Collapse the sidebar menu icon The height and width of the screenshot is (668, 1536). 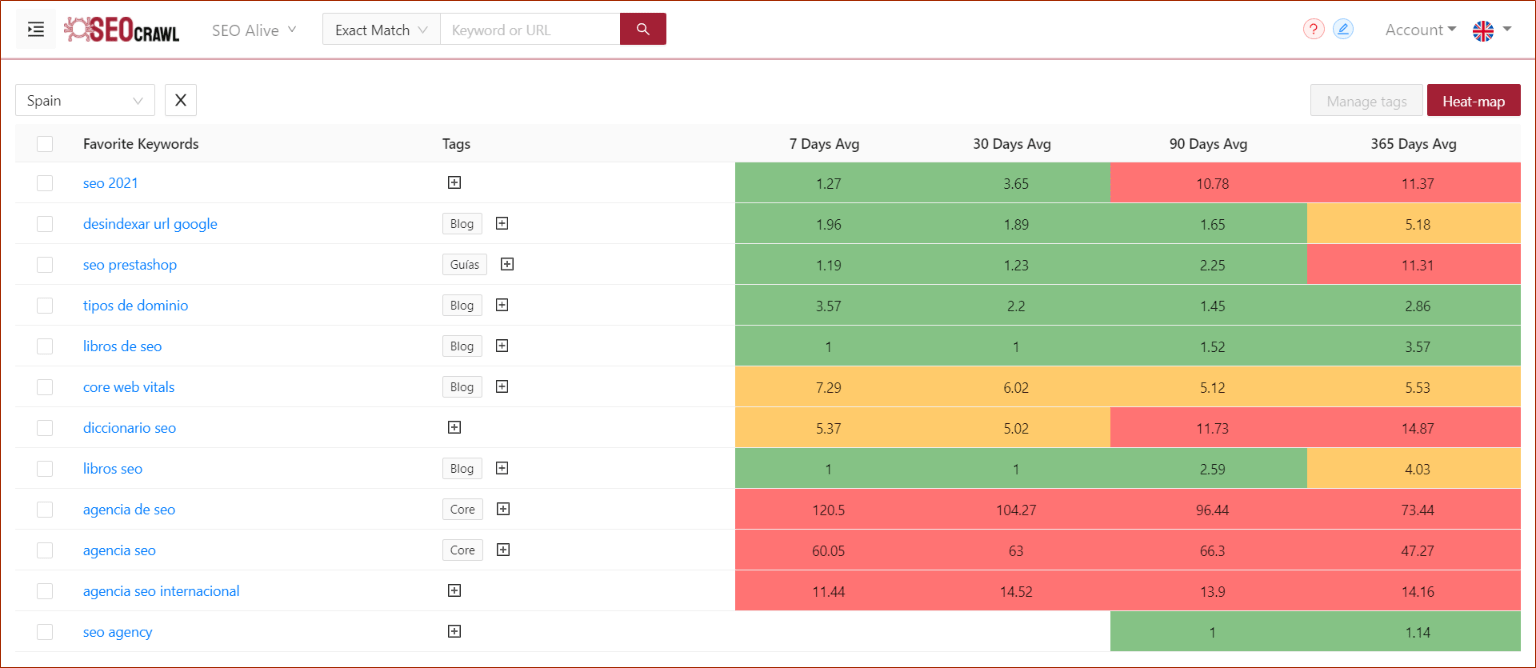tap(36, 30)
